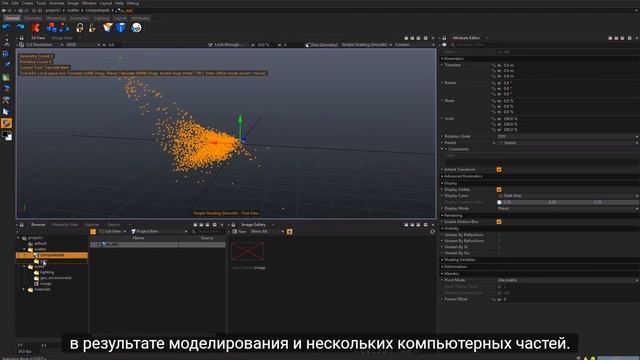Click the red-blue combine cubes shelf icon
Image resolution: width=640 pixels, height=360 pixels.
pyautogui.click(x=51, y=27)
